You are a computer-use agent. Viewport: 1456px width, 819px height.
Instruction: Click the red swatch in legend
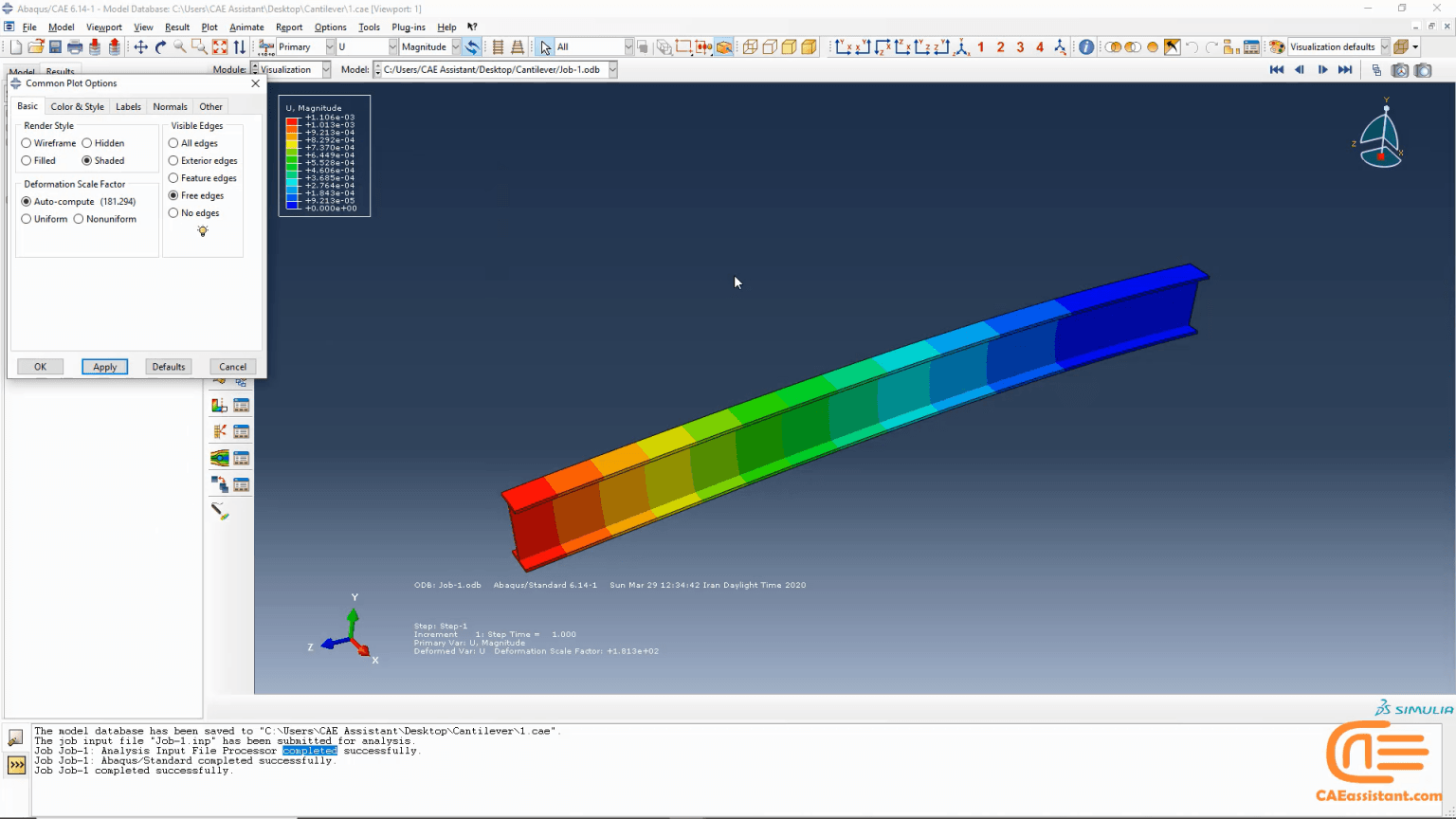pos(293,120)
